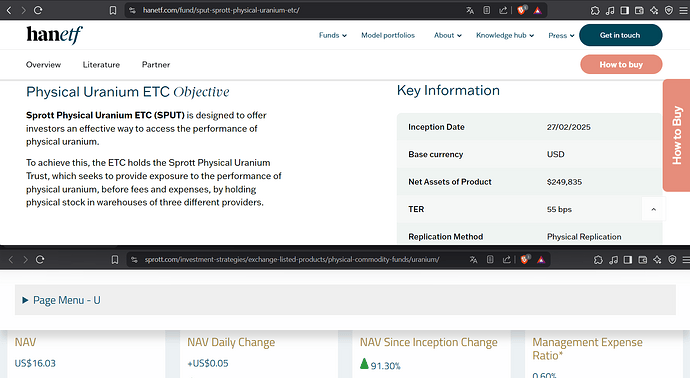This screenshot has height=378, width=690.
Task: Collapse the TER row chevron
Action: [653, 209]
